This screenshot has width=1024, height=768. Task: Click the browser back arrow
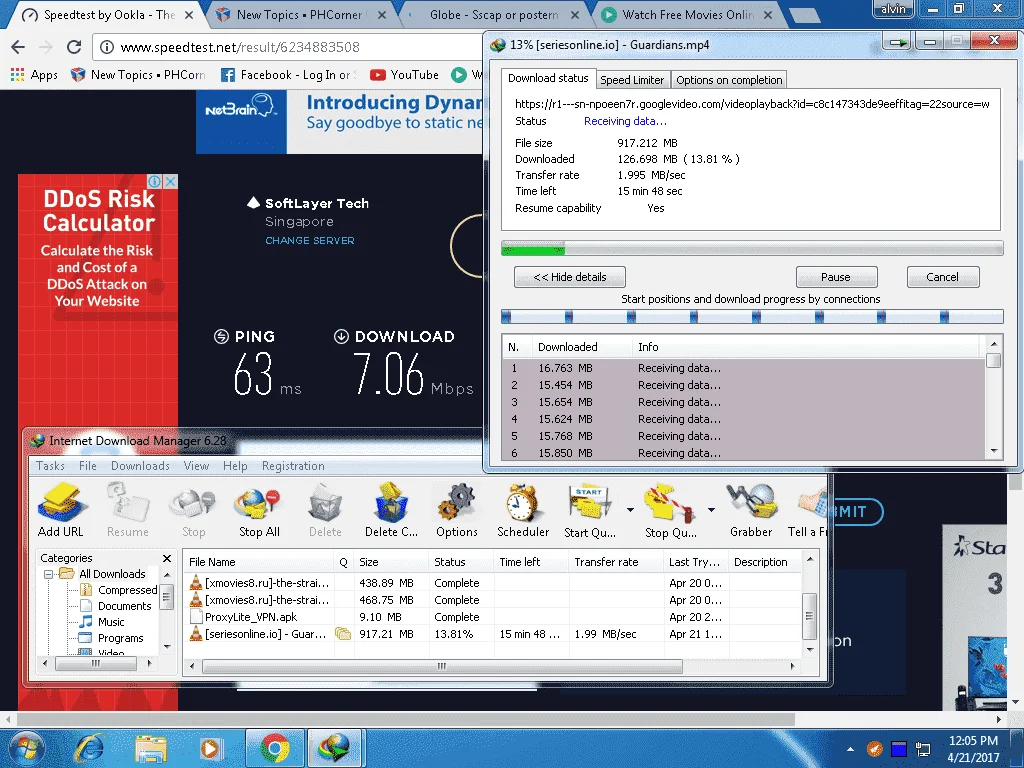coord(18,47)
